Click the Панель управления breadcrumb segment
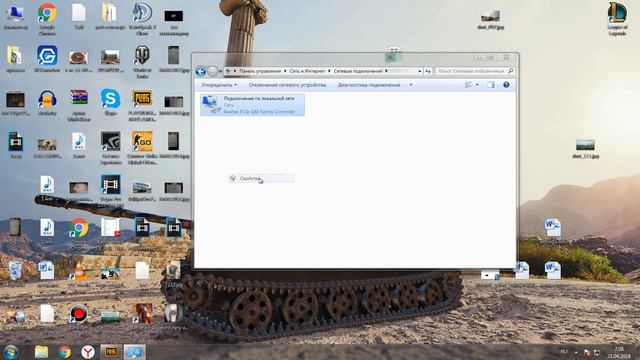Screen dimensions: 640x360 [x=260, y=71]
